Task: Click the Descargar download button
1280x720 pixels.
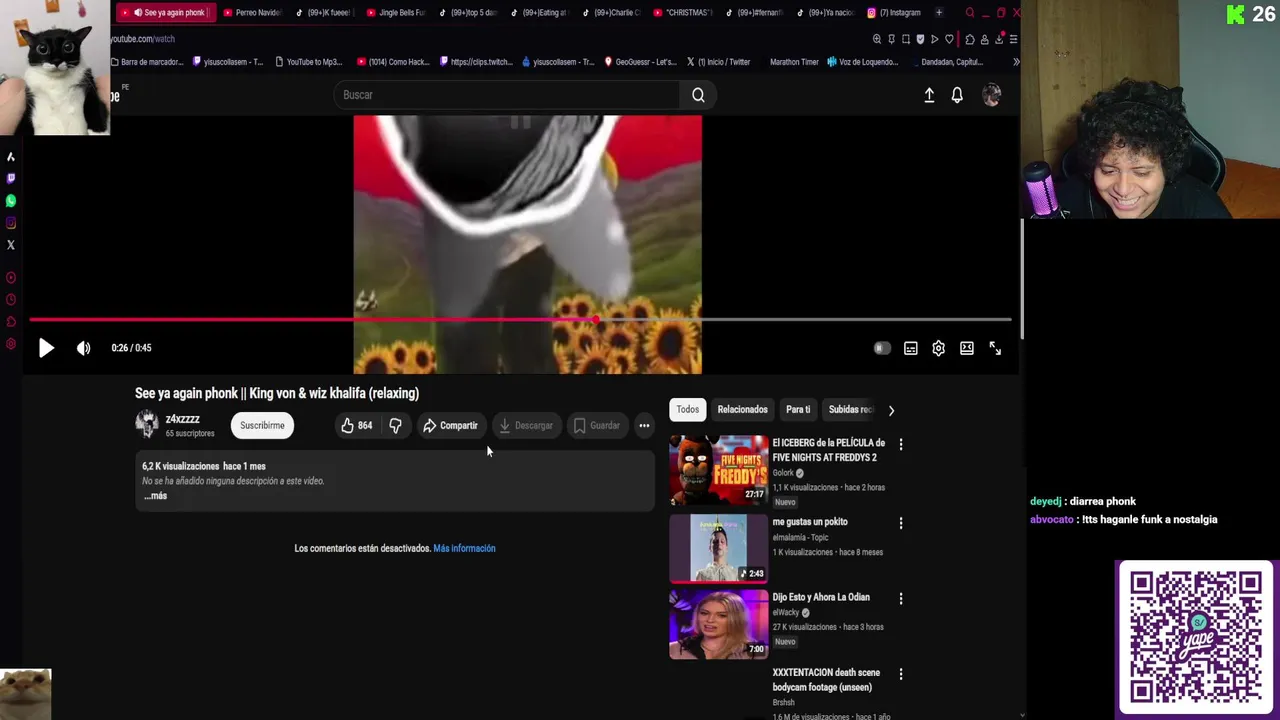Action: (526, 426)
